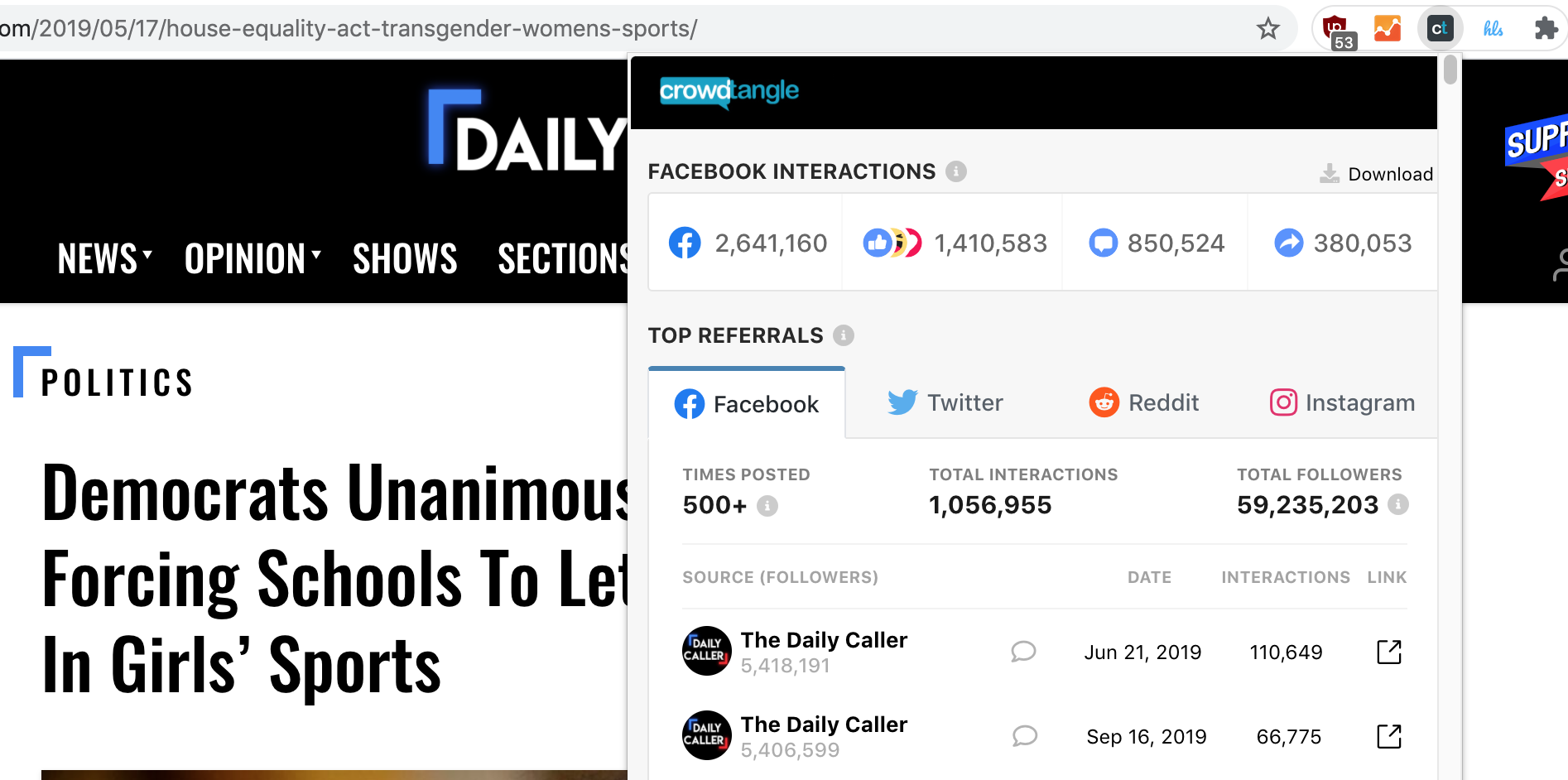Screen dimensions: 1568x780
Task: Click the puzzle-piece extensions icon
Action: point(1547,27)
